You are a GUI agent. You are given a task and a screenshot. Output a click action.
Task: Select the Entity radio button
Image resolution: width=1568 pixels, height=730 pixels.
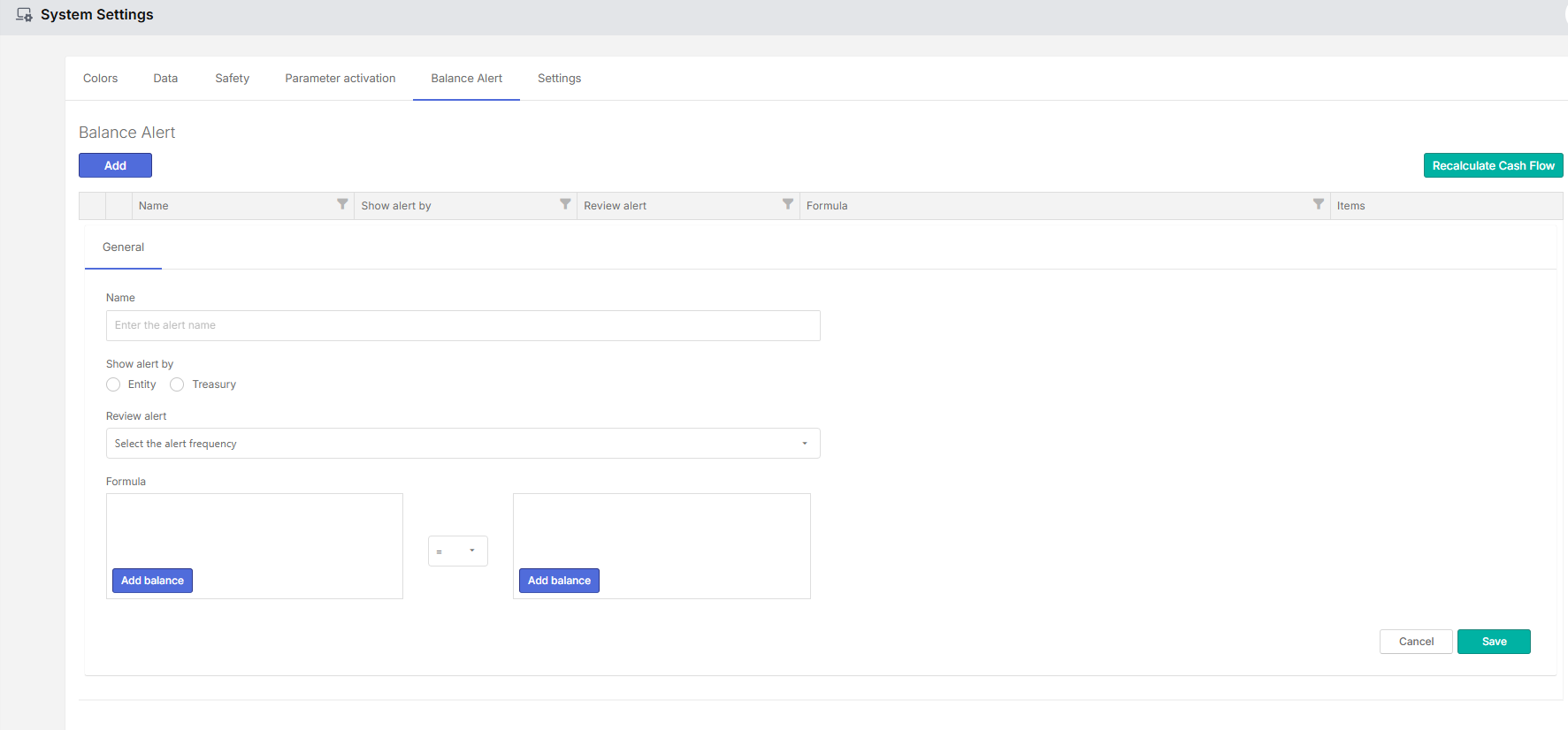point(113,384)
